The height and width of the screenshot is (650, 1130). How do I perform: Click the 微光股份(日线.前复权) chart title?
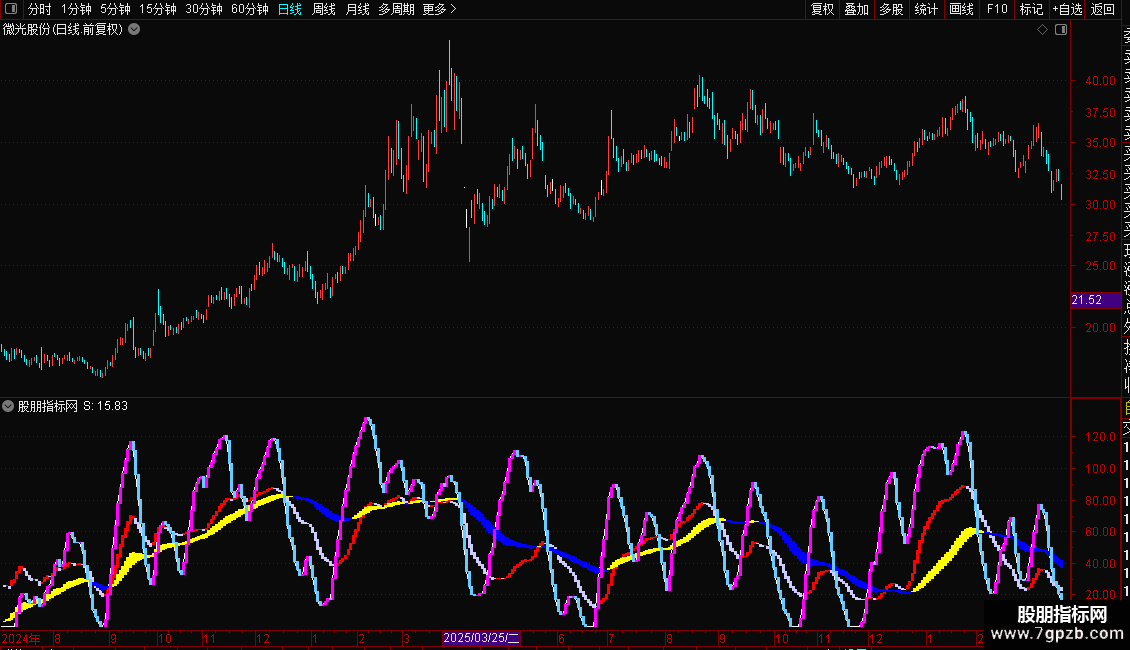point(63,30)
